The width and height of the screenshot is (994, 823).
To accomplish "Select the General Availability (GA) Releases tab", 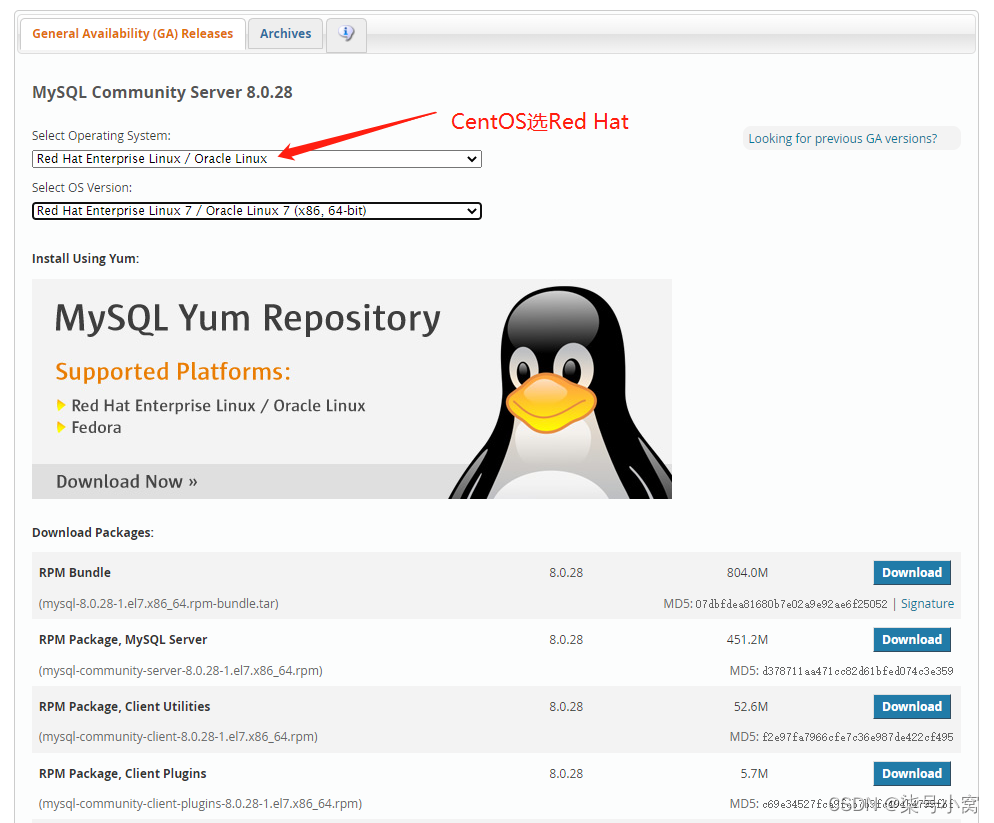I will [132, 33].
